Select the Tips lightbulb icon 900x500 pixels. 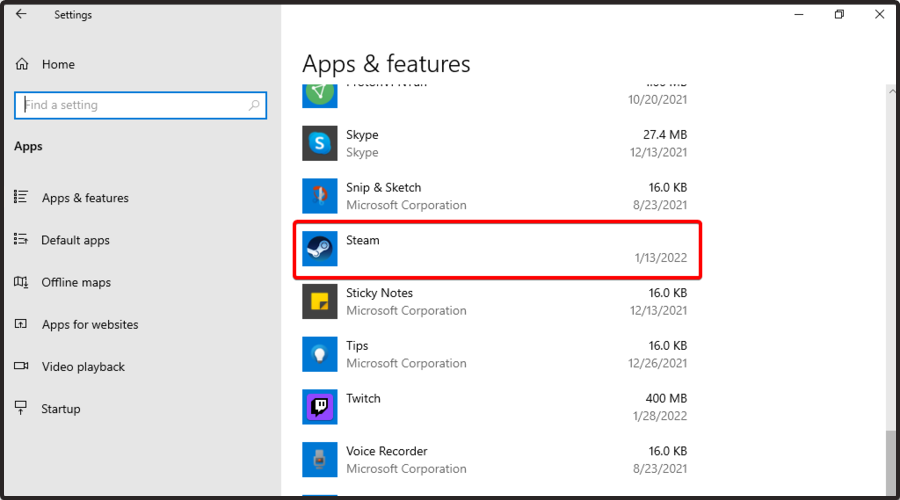320,354
